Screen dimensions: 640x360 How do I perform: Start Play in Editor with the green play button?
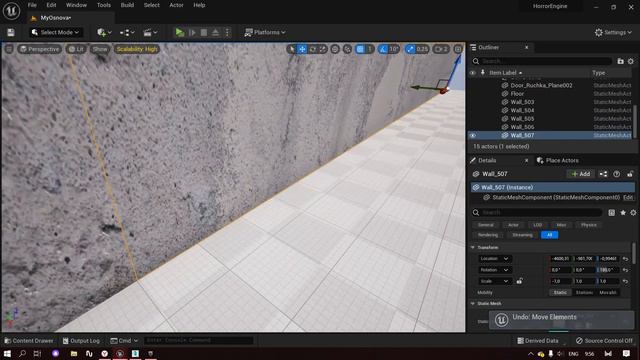click(180, 33)
